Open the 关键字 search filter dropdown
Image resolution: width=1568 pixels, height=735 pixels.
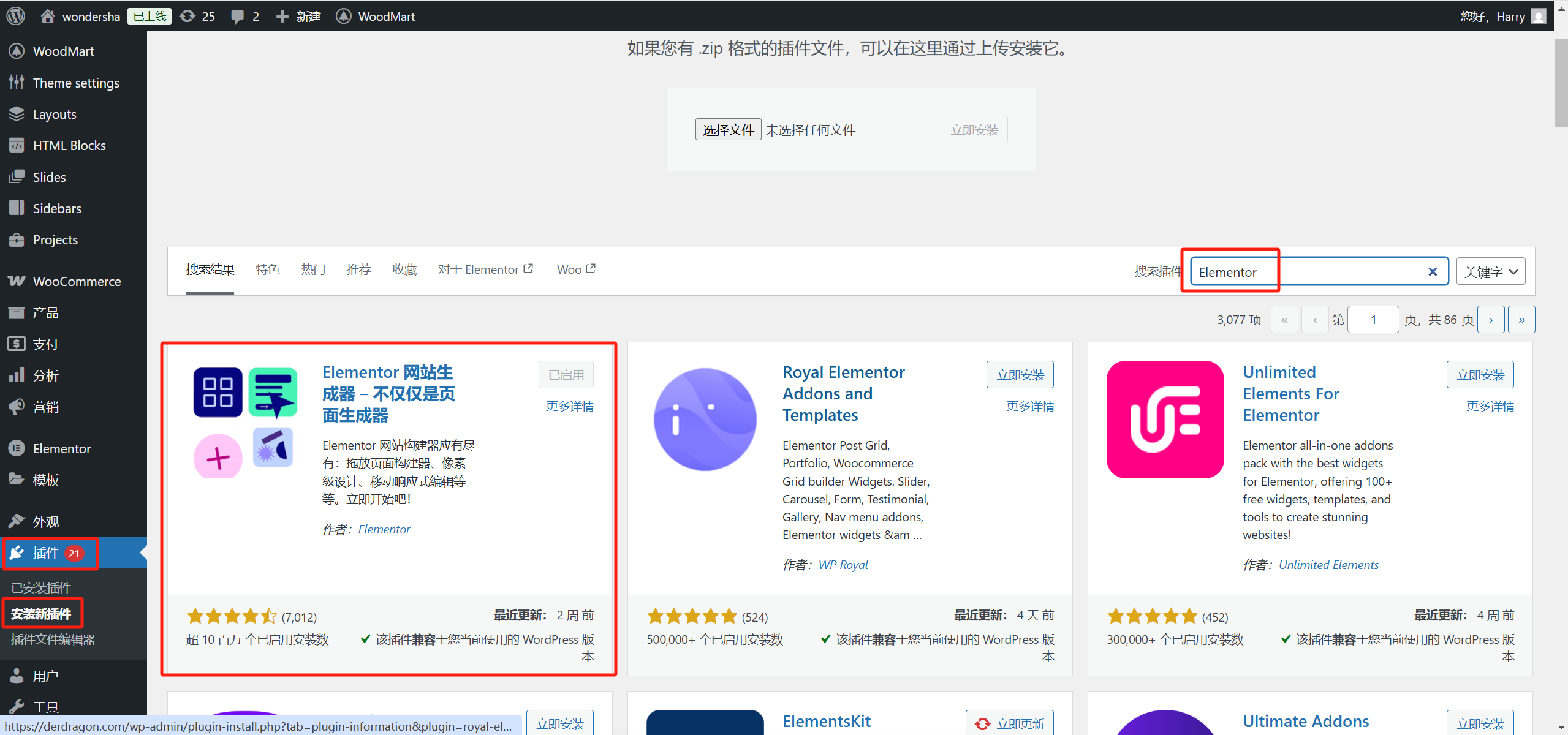coord(1491,271)
